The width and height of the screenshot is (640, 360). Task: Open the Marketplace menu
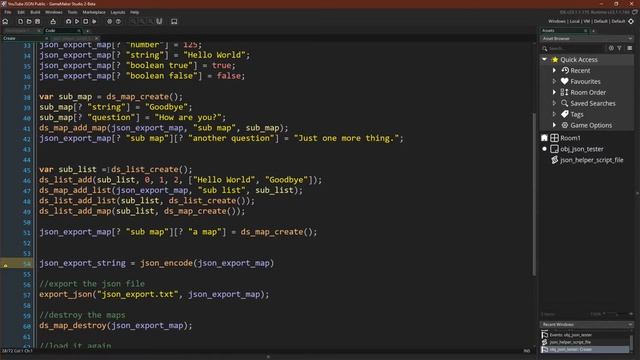(94, 12)
